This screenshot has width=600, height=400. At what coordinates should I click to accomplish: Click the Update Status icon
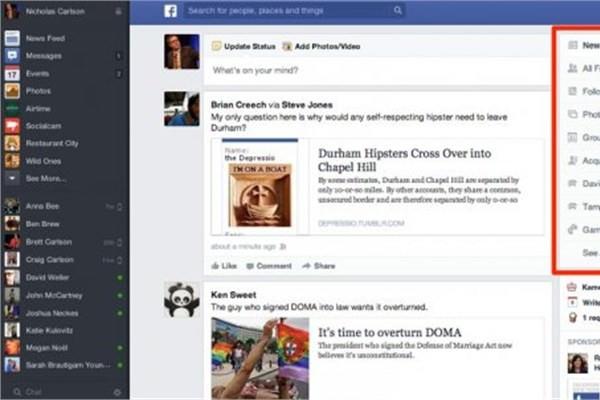(x=216, y=46)
